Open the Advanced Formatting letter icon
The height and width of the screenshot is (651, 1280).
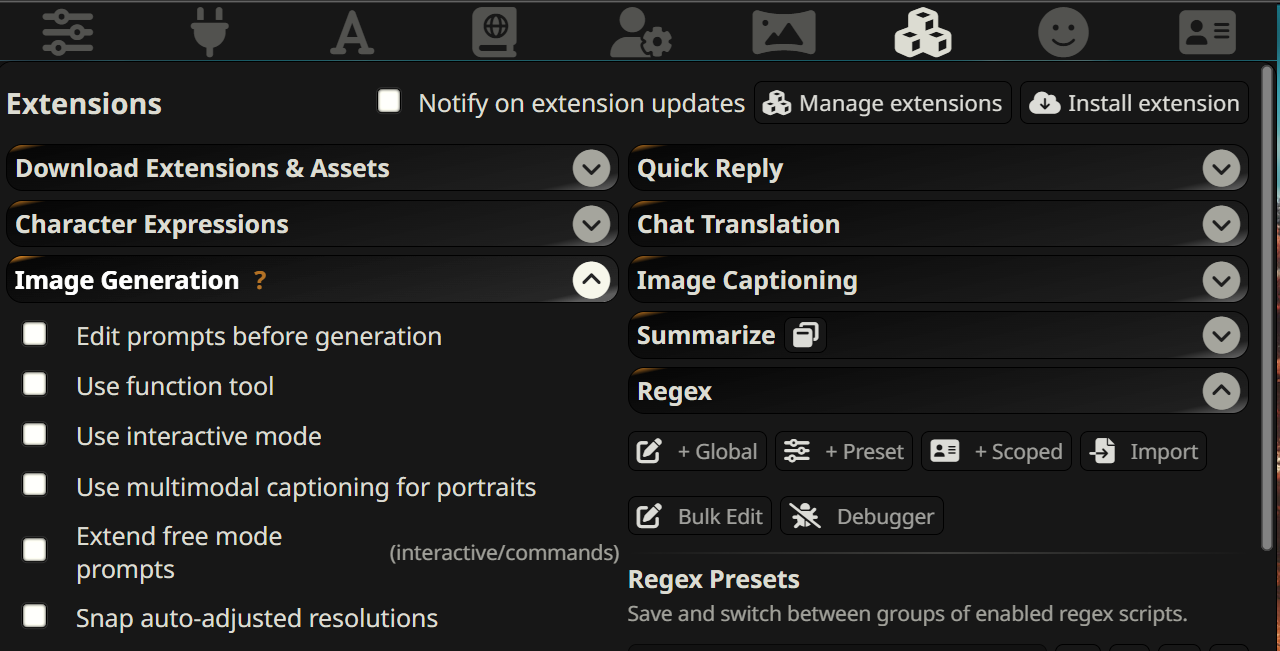[352, 31]
